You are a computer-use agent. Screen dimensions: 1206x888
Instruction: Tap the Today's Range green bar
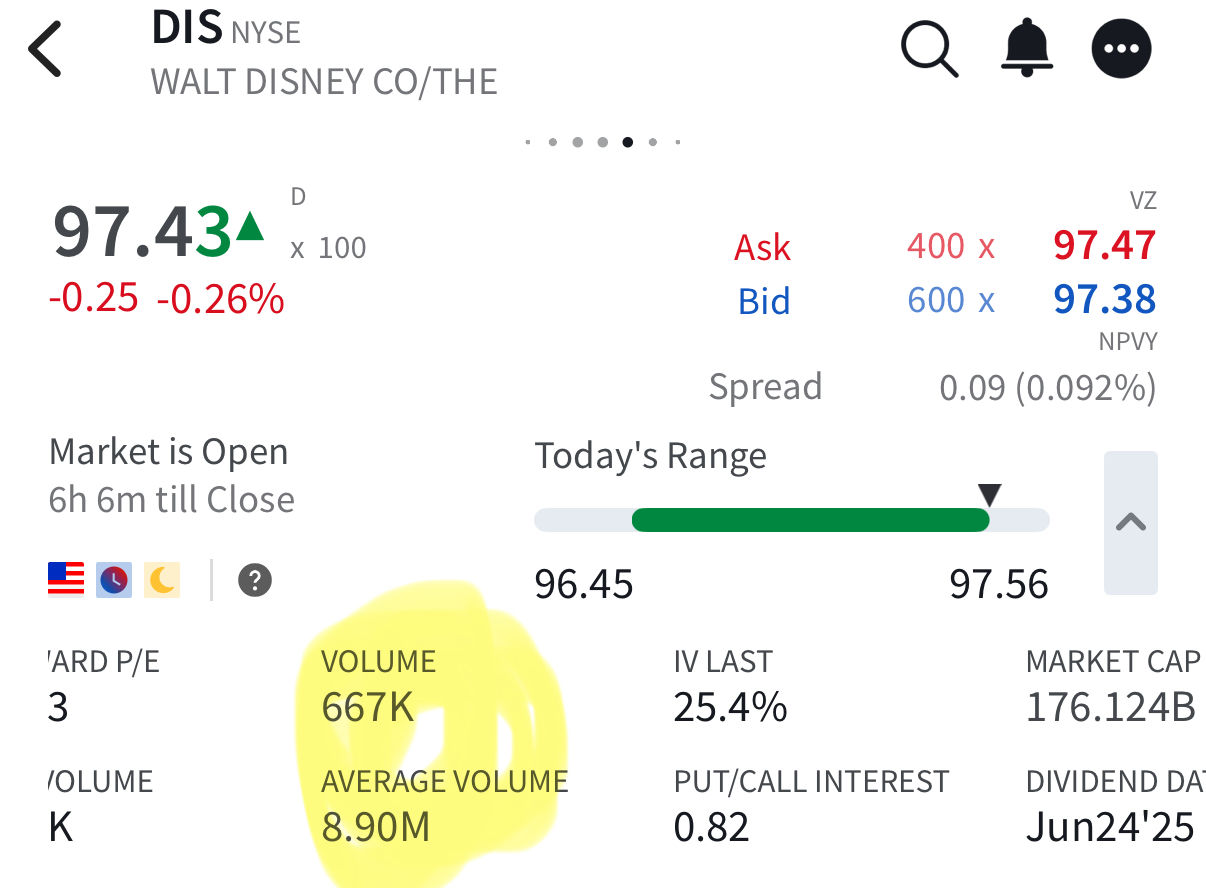(810, 520)
